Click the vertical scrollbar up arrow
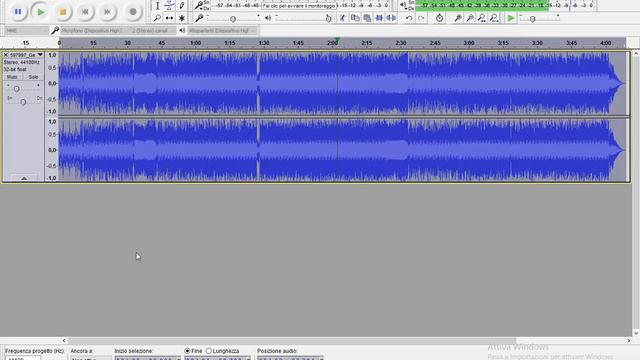This screenshot has width=640, height=360. [x=636, y=53]
